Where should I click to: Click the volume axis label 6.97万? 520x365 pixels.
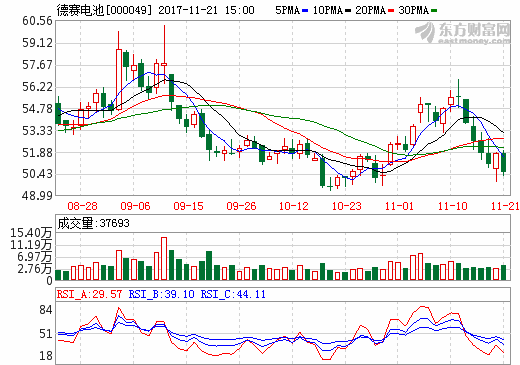tap(35, 257)
